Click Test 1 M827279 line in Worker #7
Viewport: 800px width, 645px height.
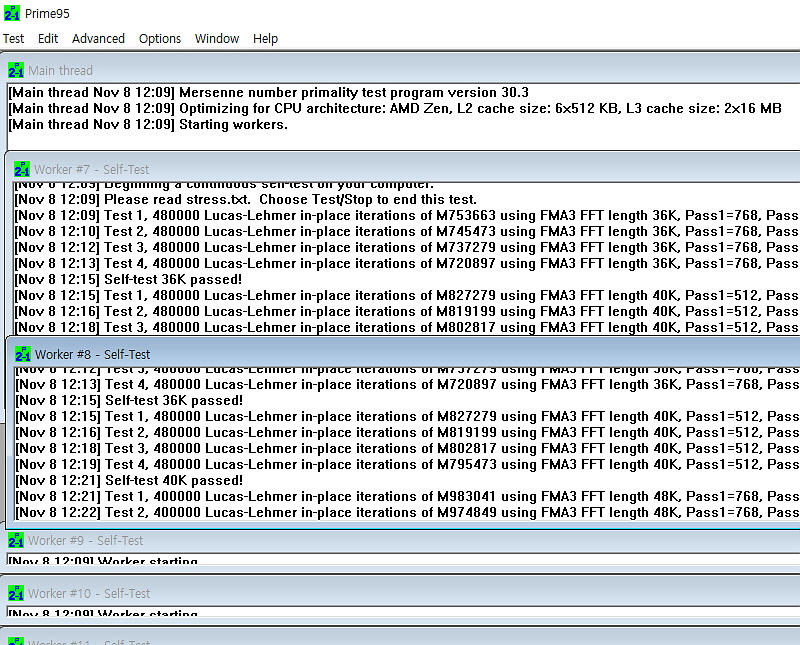407,295
